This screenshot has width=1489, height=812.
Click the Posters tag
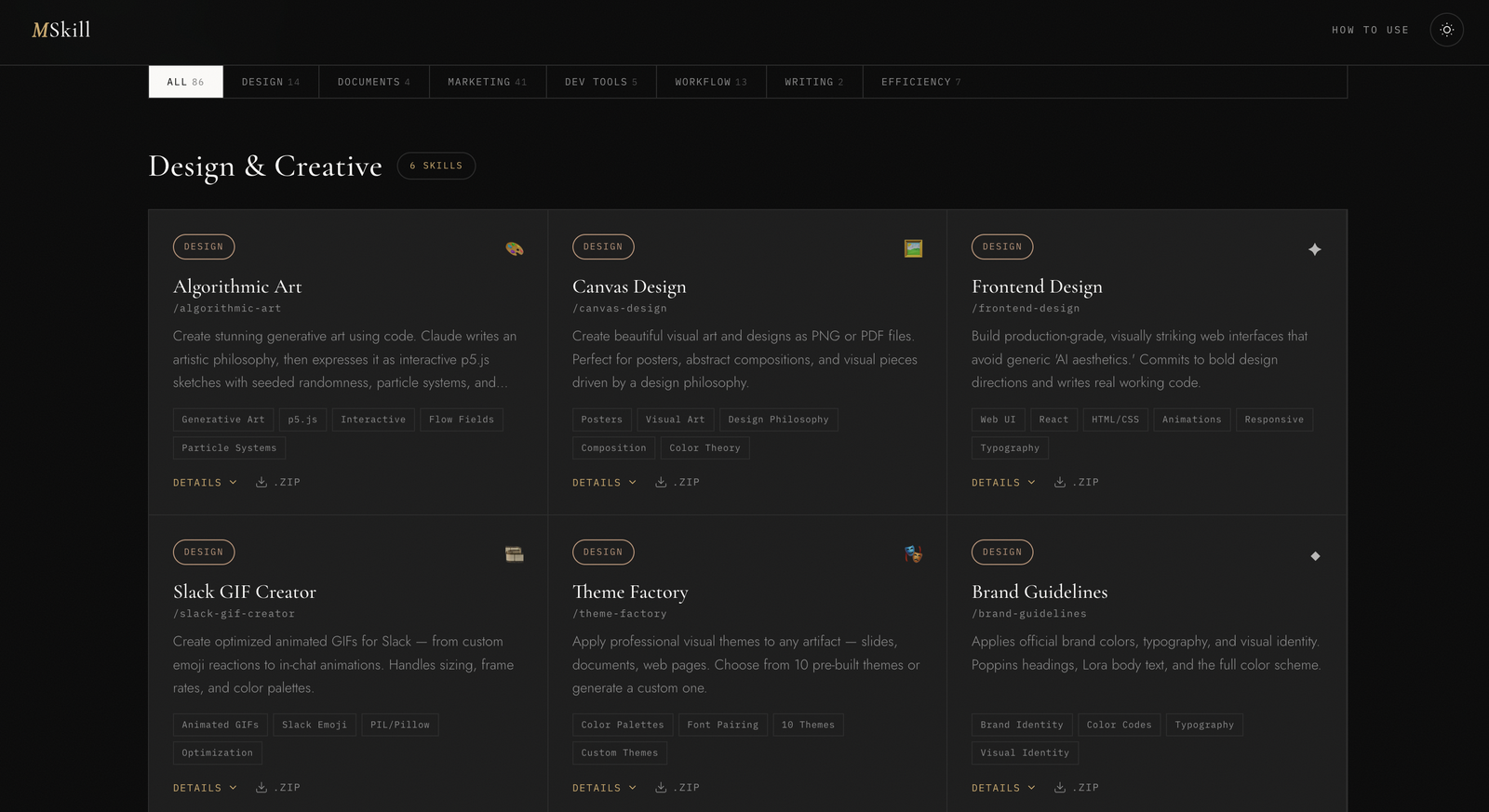[602, 419]
